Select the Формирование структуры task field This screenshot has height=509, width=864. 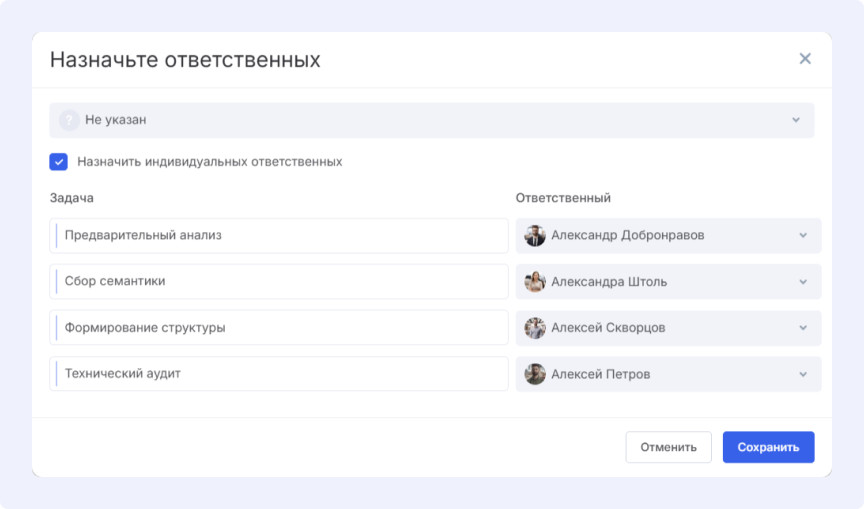pyautogui.click(x=280, y=328)
